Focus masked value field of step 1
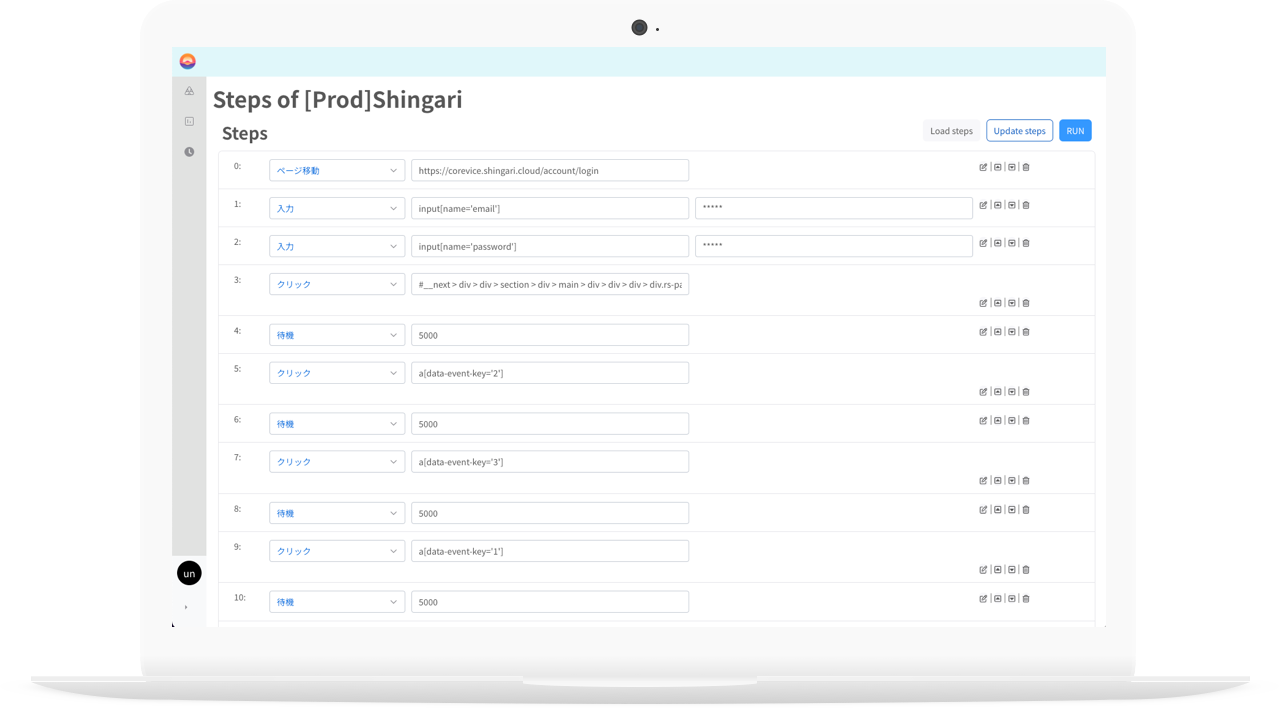 tap(834, 208)
